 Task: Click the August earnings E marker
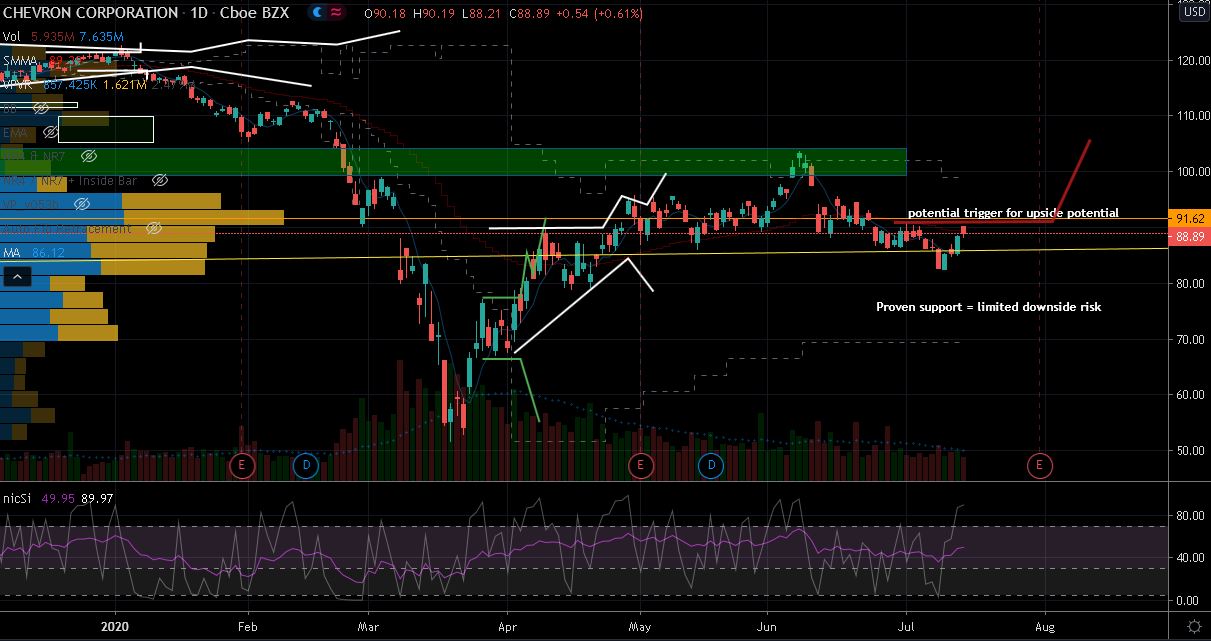(x=1041, y=464)
